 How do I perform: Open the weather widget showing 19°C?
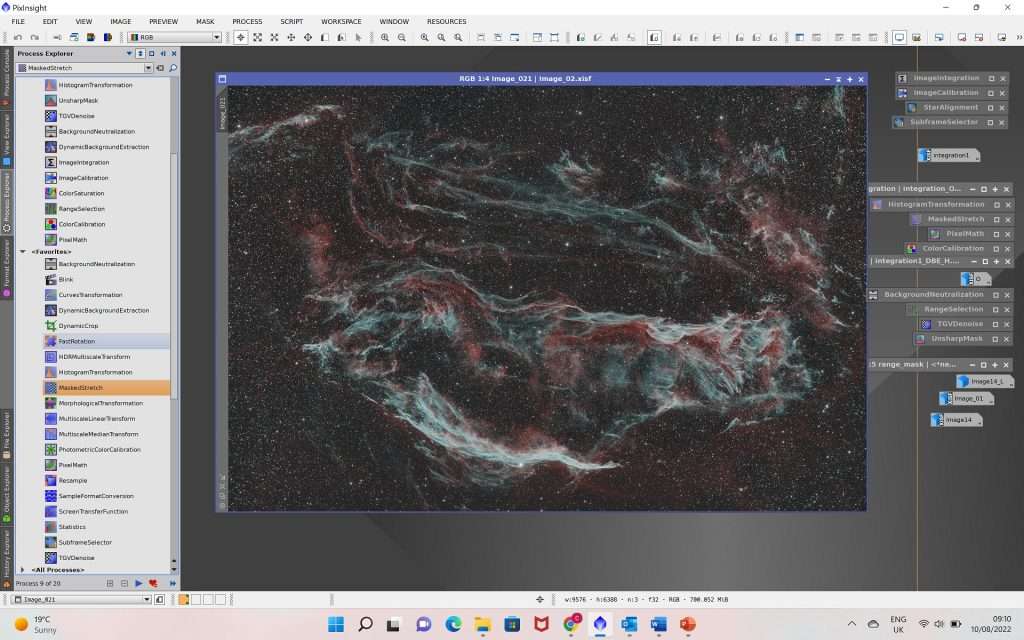37,624
